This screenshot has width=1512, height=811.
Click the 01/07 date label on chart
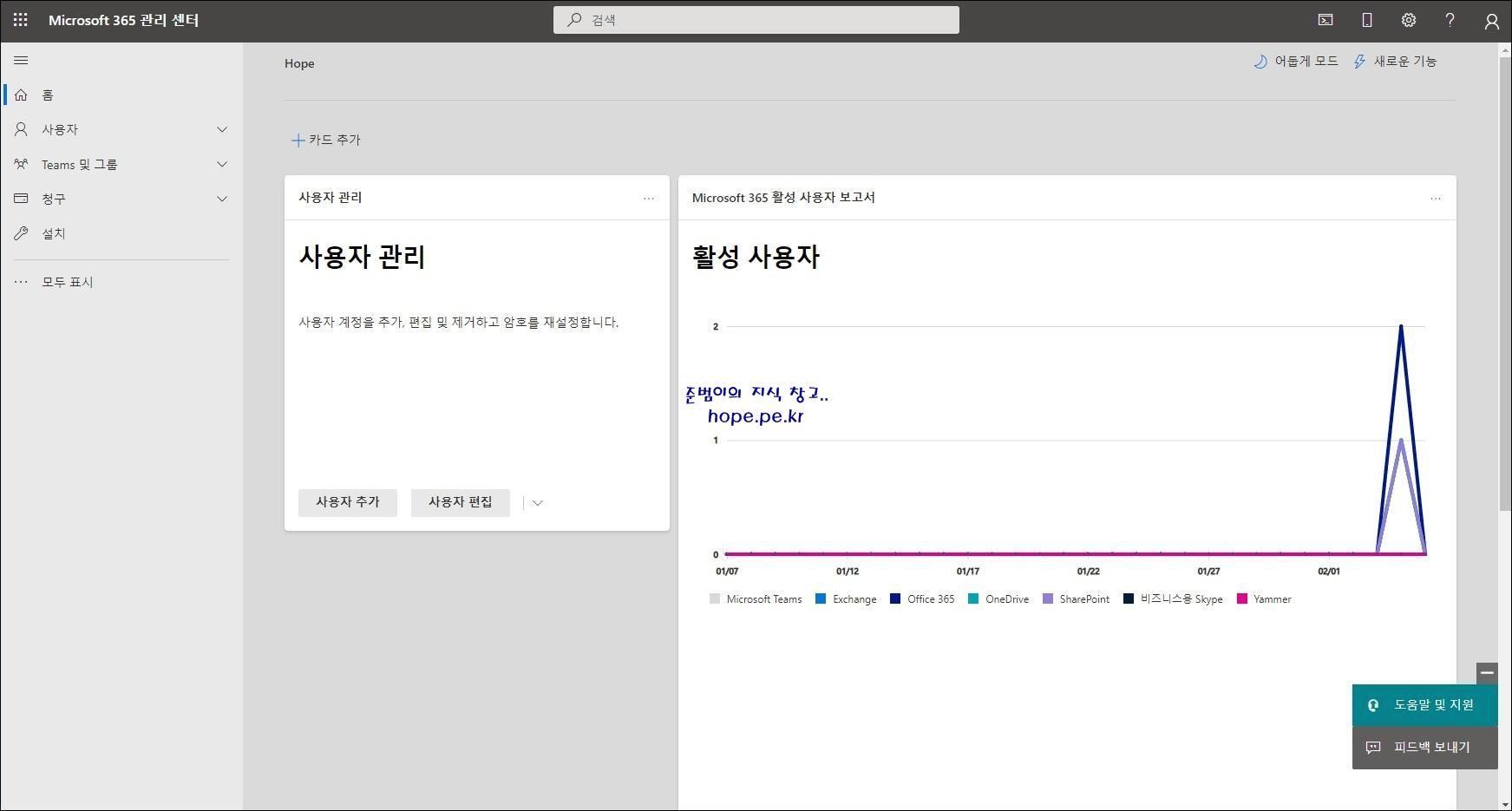tap(727, 572)
